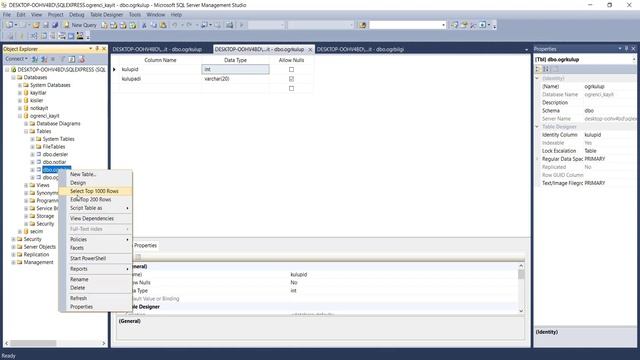
Task: Click the Open File folder icon
Action: click(36, 25)
